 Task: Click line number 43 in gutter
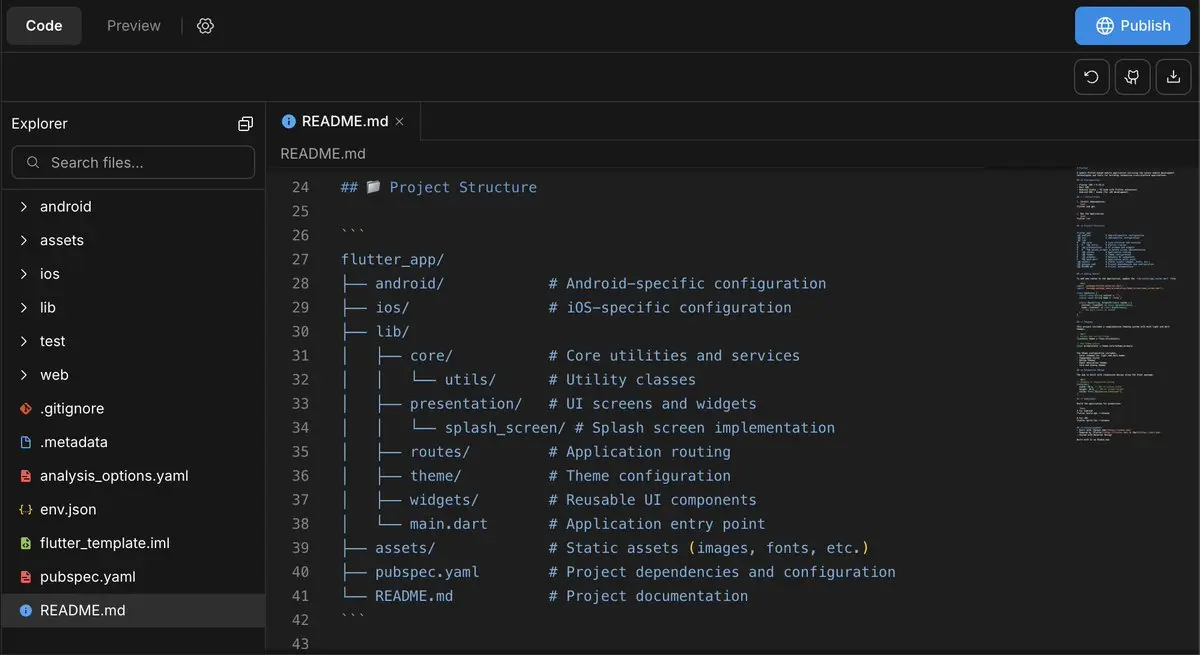[299, 643]
